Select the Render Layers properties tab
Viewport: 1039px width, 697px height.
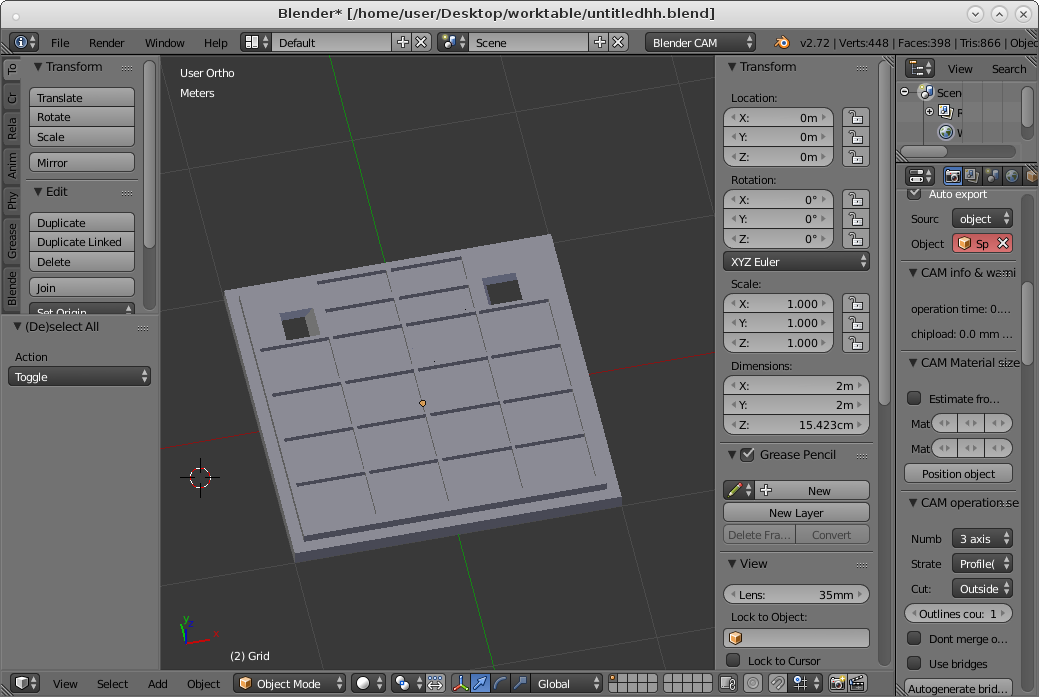tap(971, 176)
